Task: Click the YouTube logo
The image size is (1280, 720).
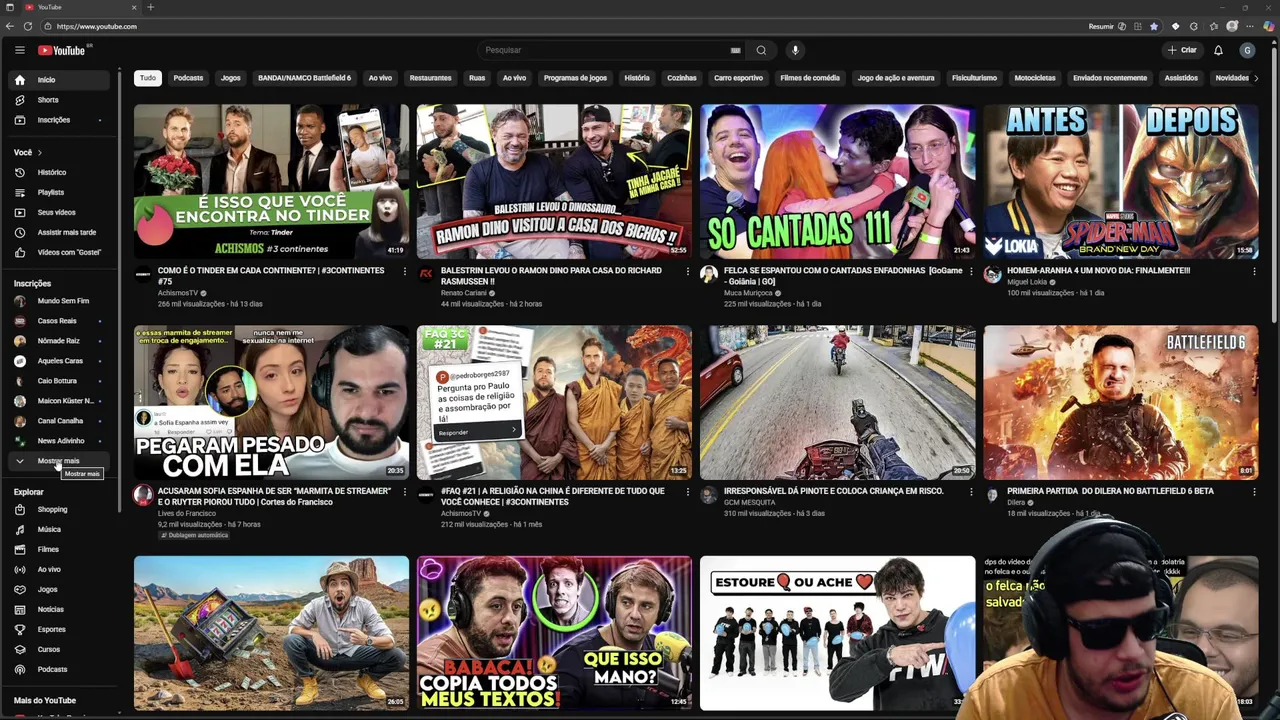Action: (64, 50)
